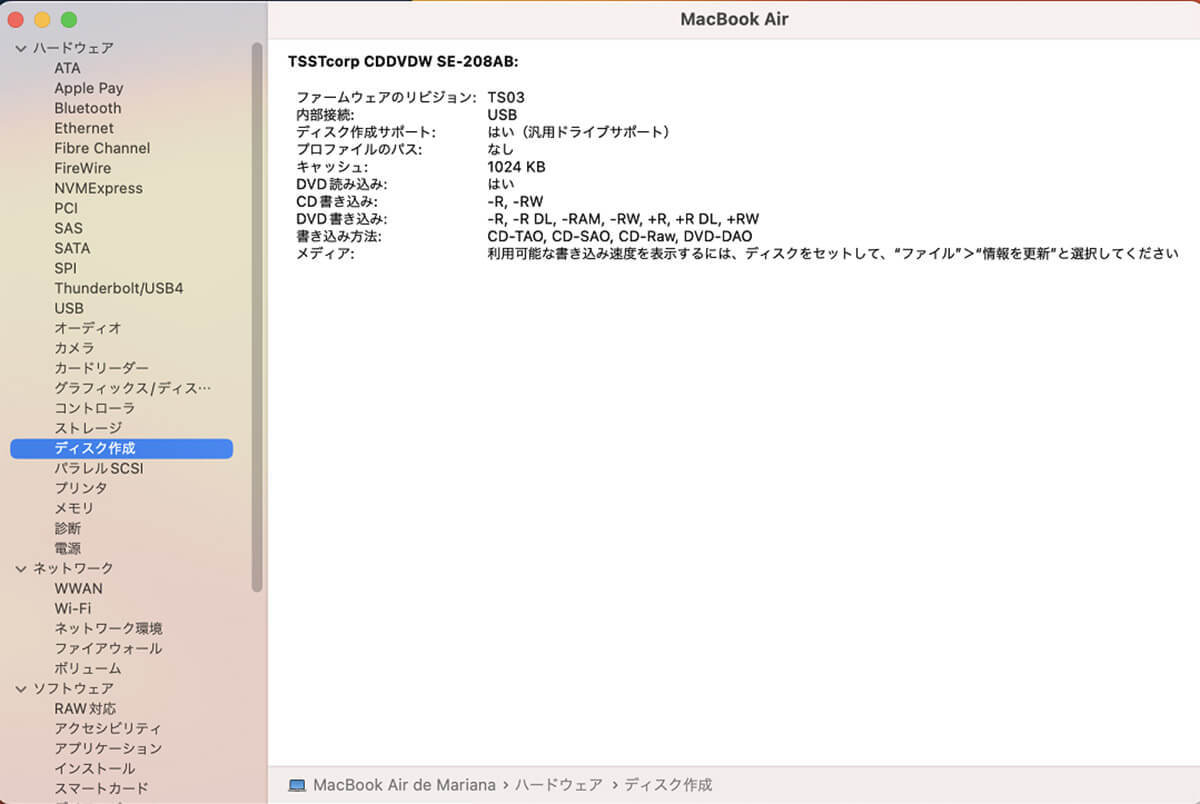1200x804 pixels.
Task: Collapse the ソフトウェア section chevron
Action: click(x=21, y=688)
